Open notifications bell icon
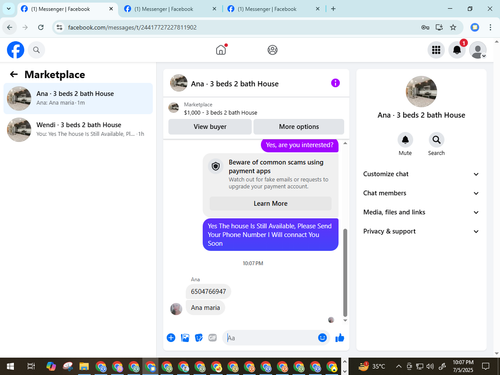This screenshot has height=375, width=500. [x=457, y=50]
